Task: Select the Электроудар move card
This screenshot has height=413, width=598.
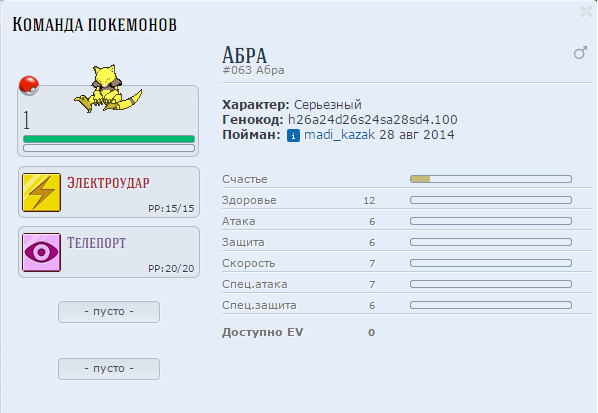Action: pyautogui.click(x=109, y=192)
